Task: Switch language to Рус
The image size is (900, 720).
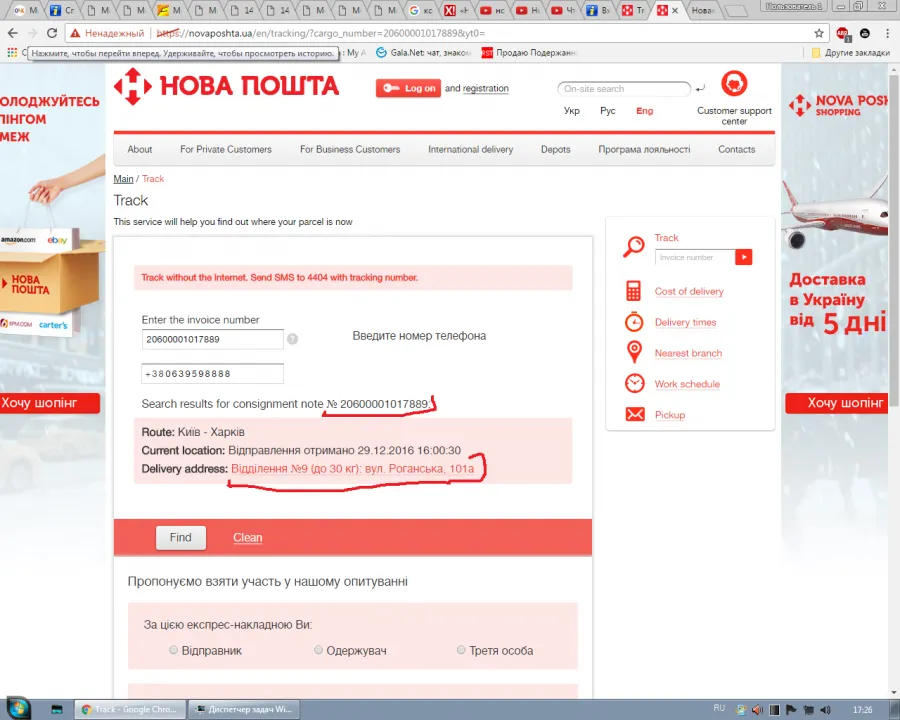Action: [607, 111]
